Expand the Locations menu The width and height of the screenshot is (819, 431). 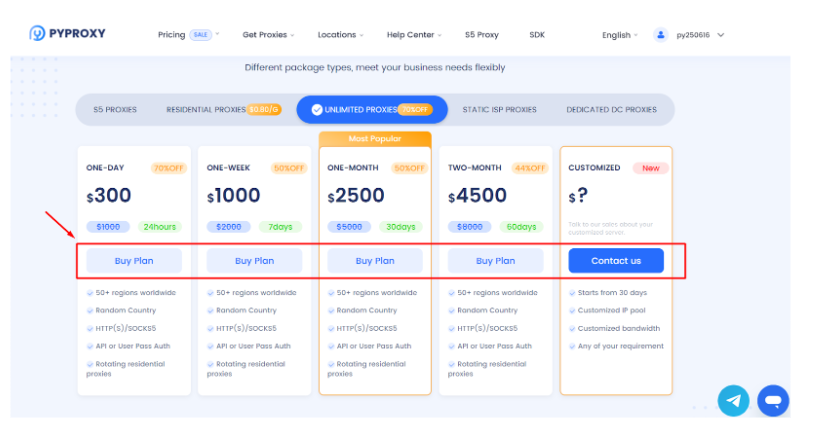click(340, 34)
